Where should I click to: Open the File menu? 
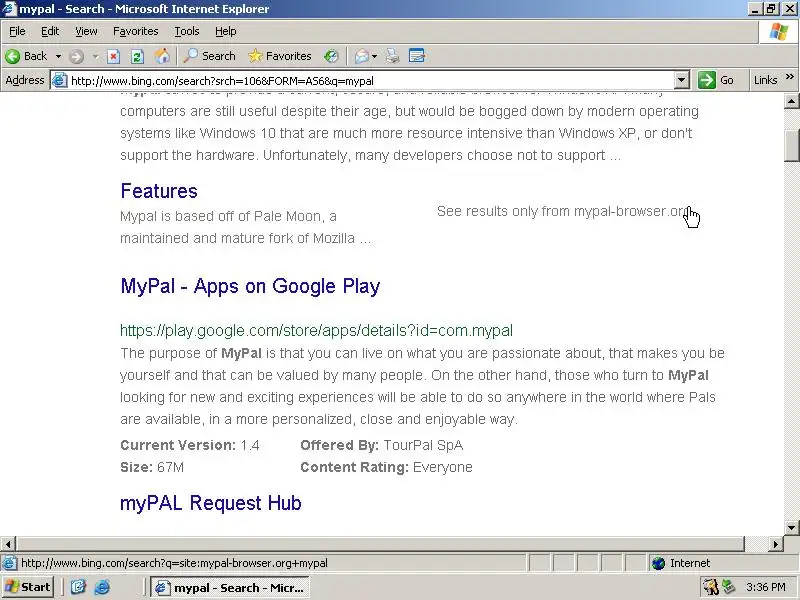[x=17, y=31]
